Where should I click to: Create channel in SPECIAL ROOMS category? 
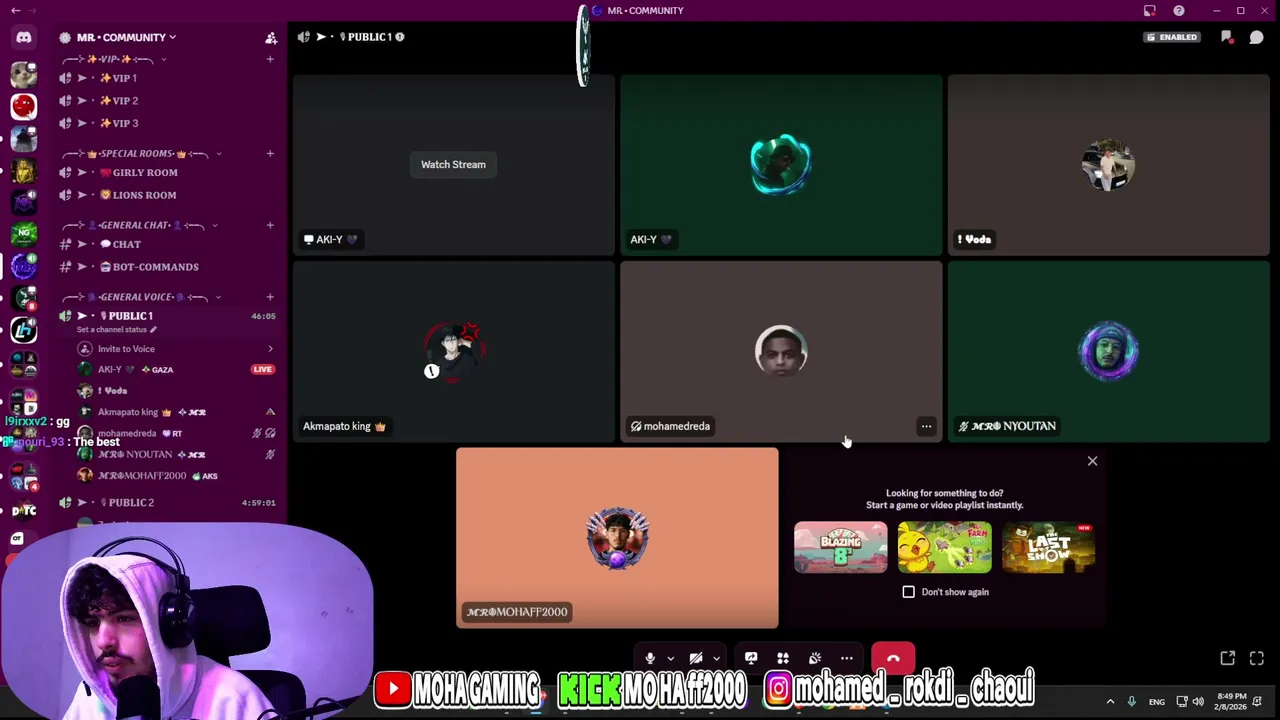[x=270, y=154]
